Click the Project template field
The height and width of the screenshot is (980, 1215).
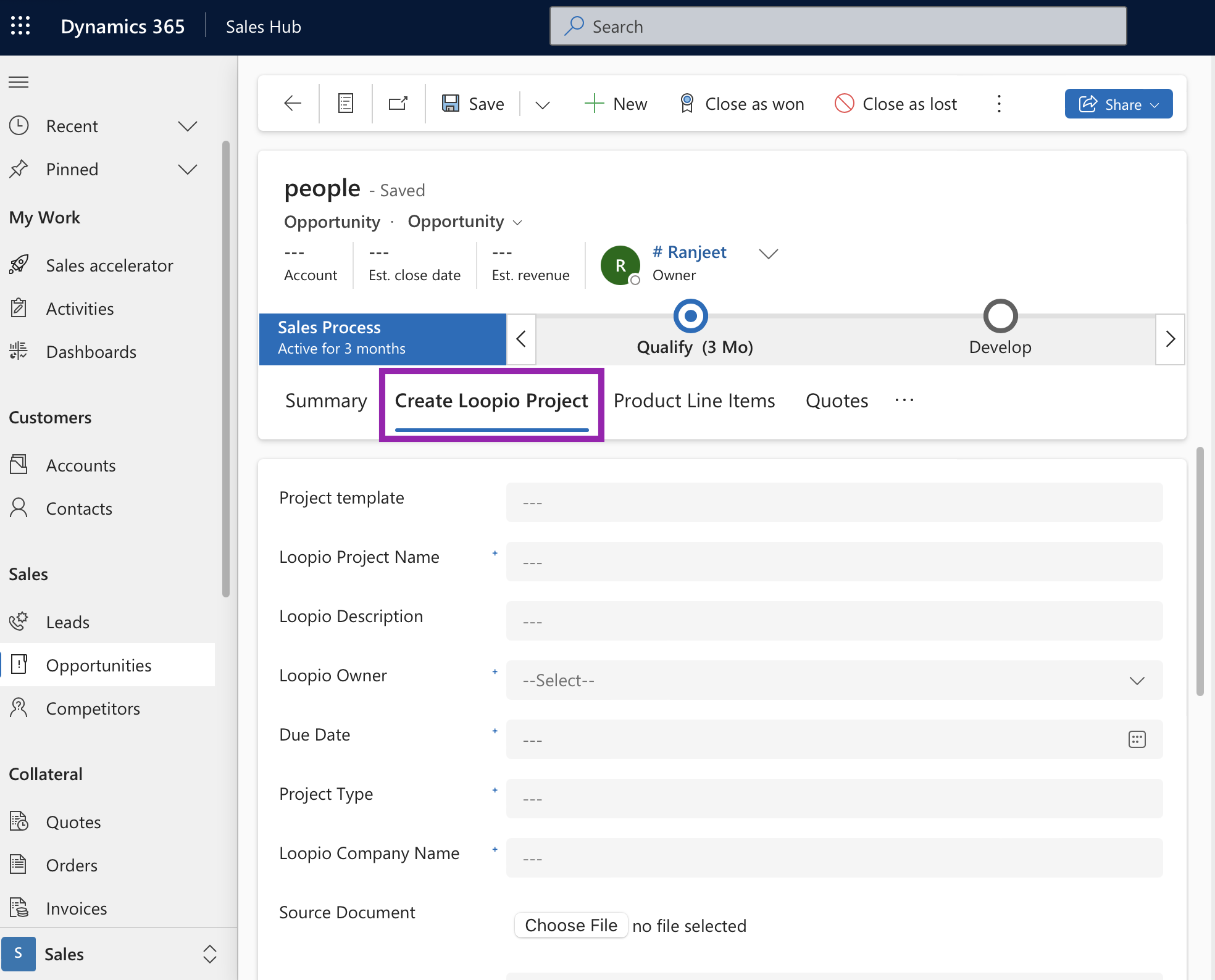834,502
